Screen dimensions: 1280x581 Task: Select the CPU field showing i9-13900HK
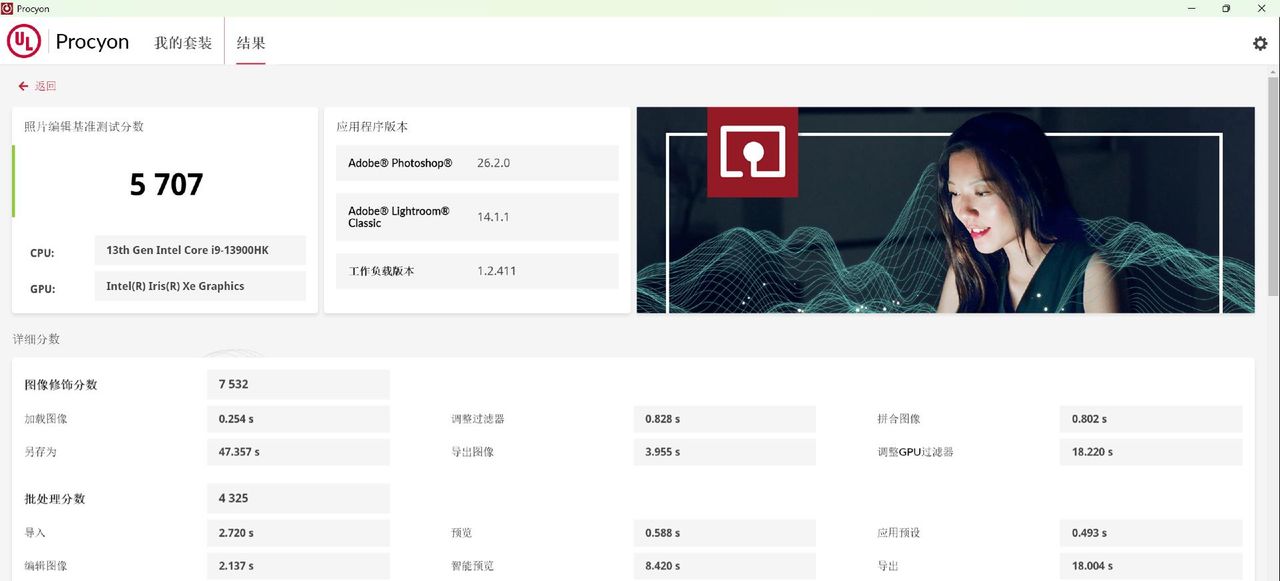pos(199,250)
